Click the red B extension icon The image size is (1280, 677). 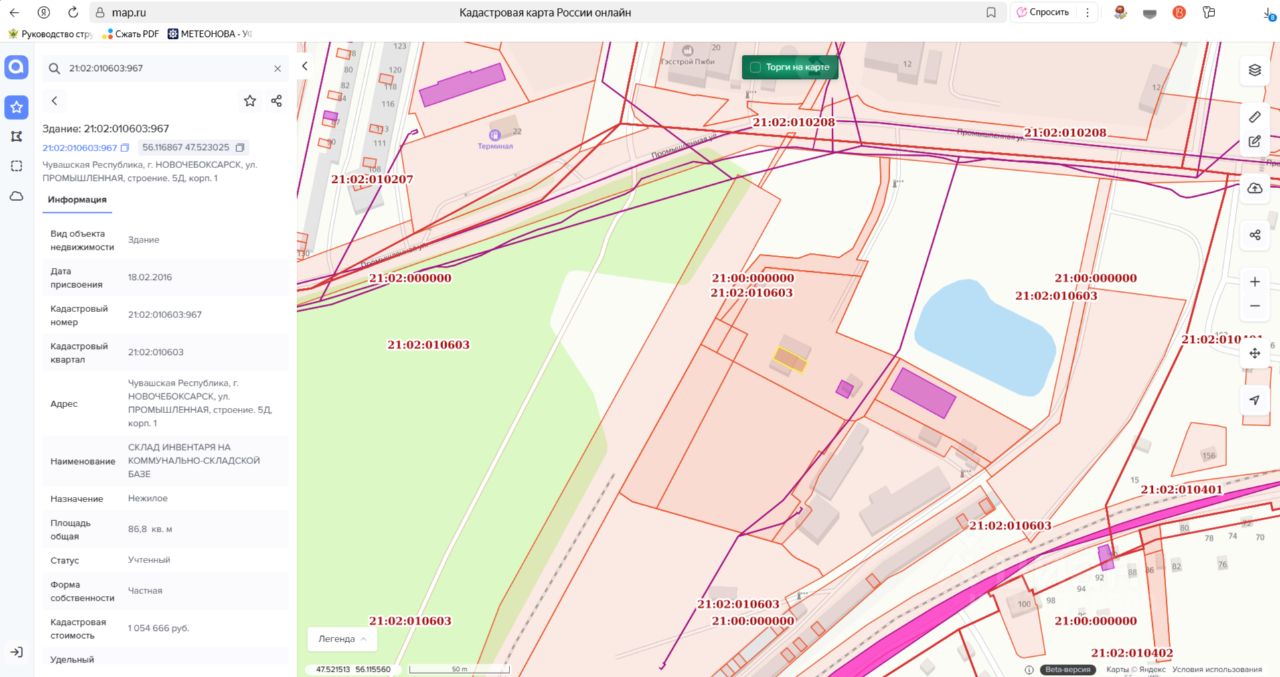click(1179, 12)
